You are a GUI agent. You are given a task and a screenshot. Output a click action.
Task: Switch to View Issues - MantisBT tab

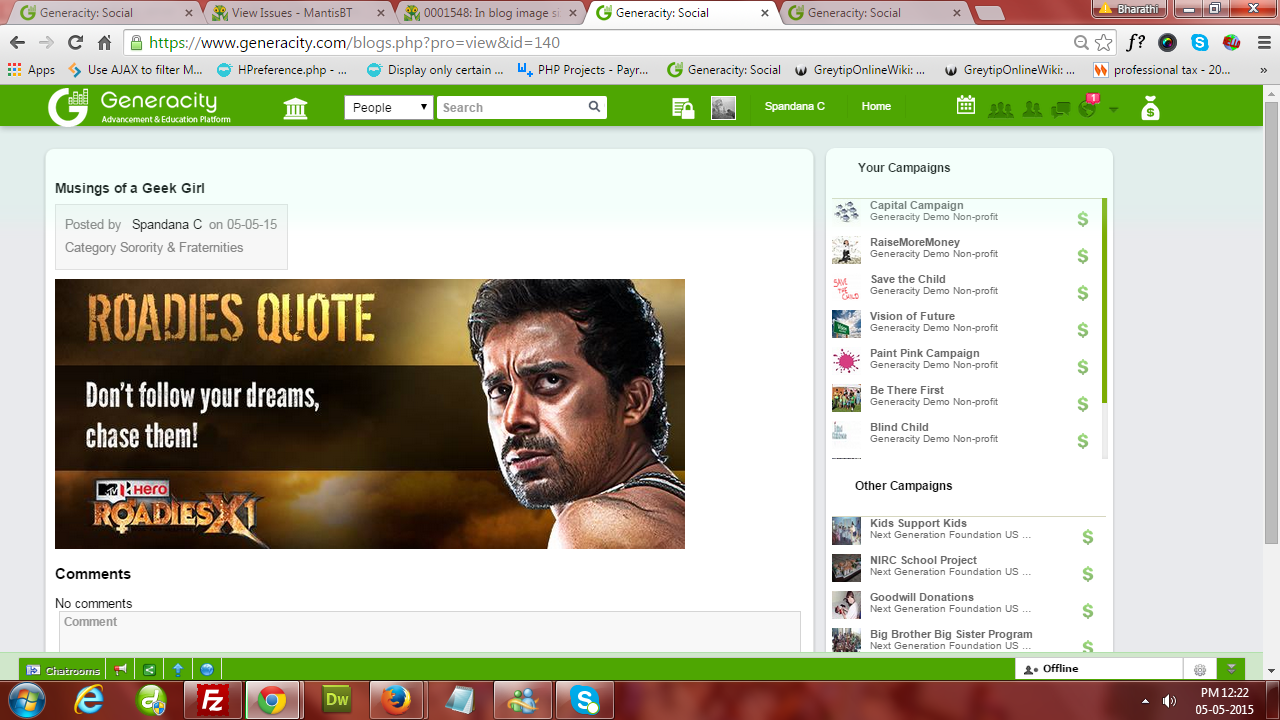[297, 13]
